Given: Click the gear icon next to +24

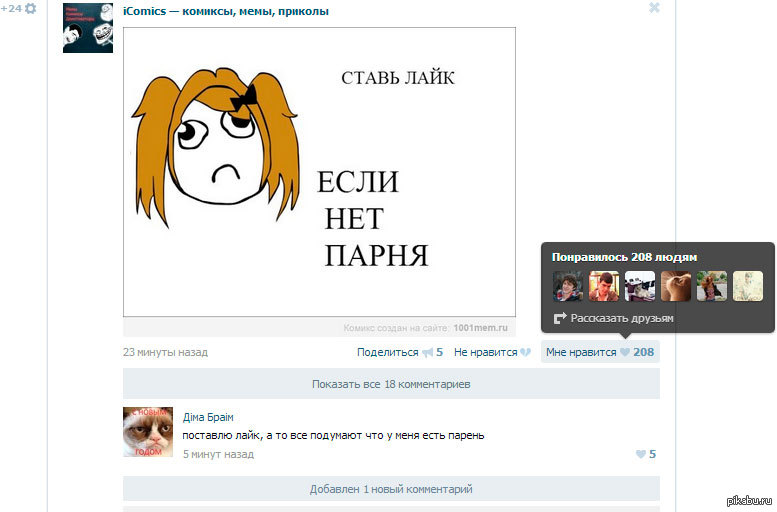Looking at the screenshot, I should click(x=30, y=8).
